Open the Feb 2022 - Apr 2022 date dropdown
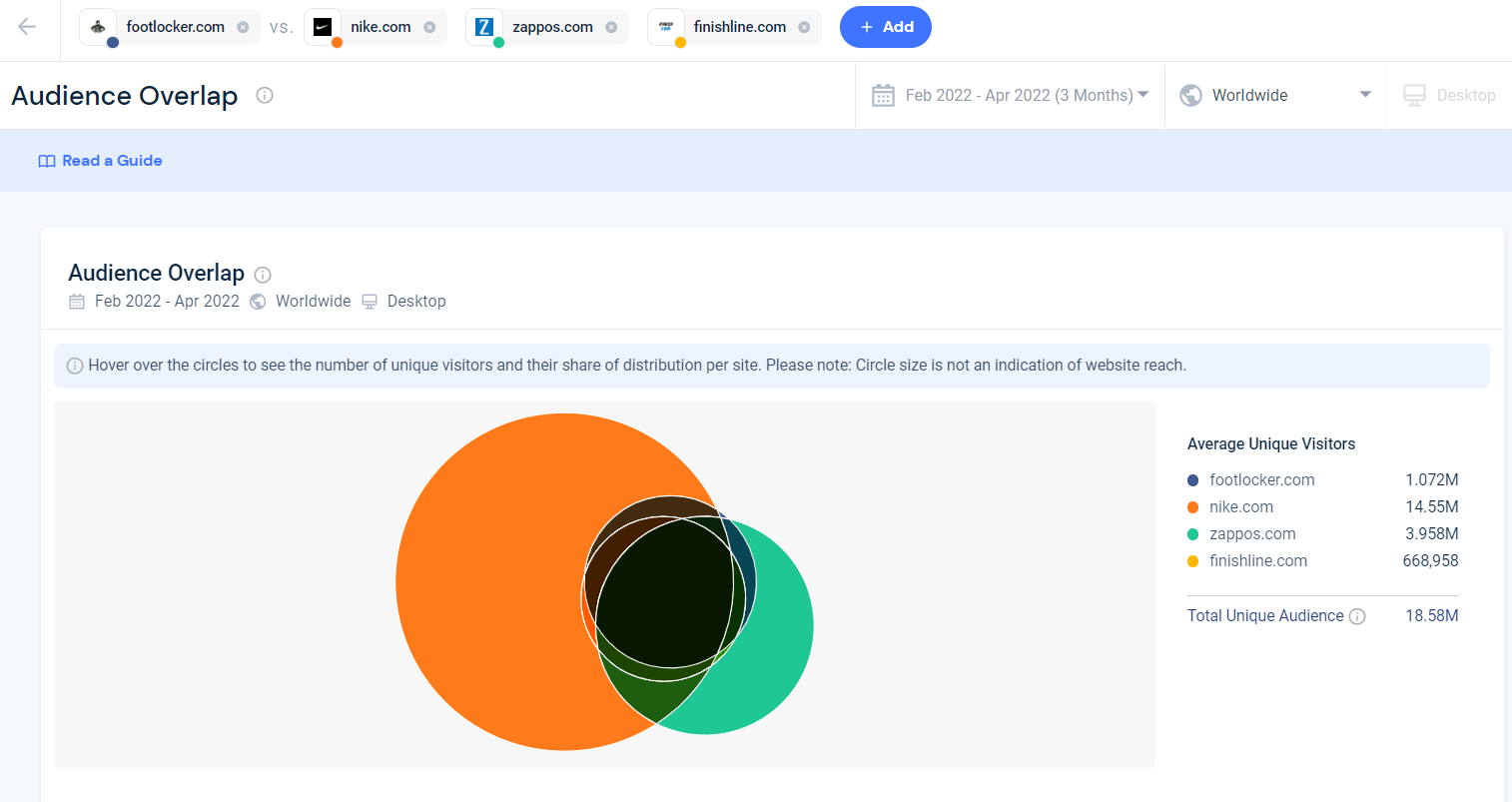Image resolution: width=1512 pixels, height=802 pixels. [1010, 95]
